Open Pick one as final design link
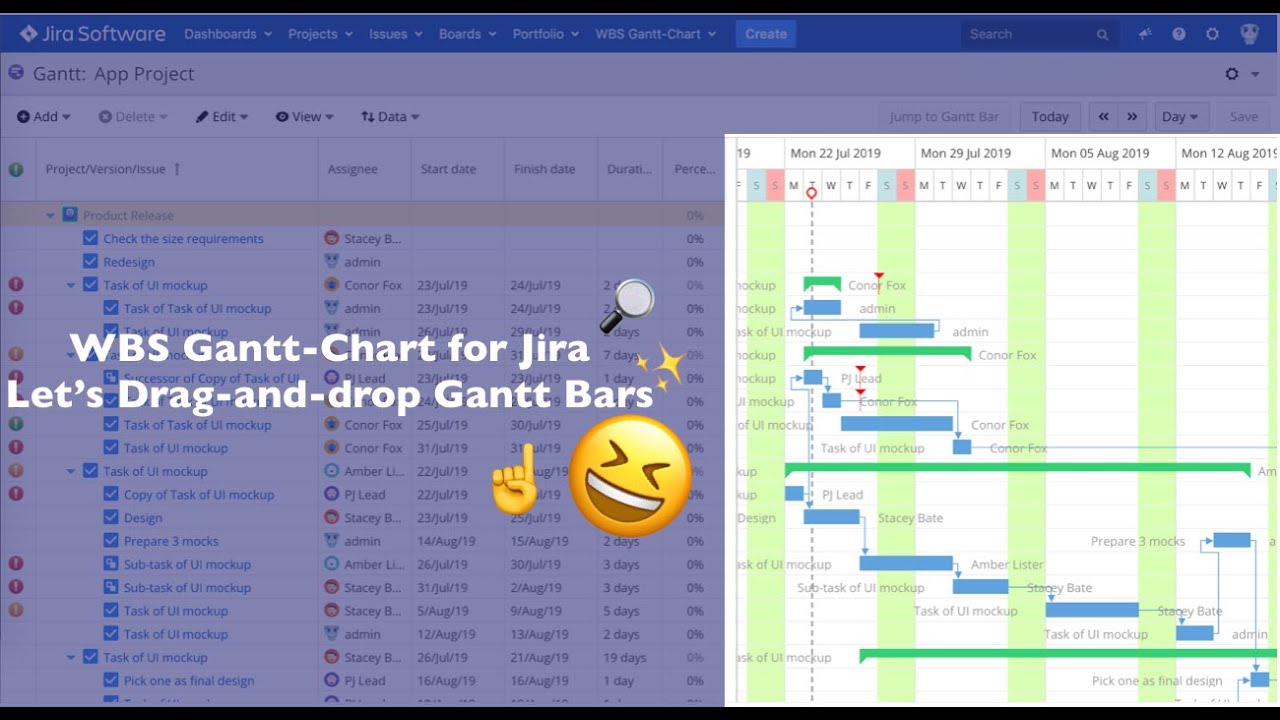Screen dimensions: 1280x720 click(189, 680)
